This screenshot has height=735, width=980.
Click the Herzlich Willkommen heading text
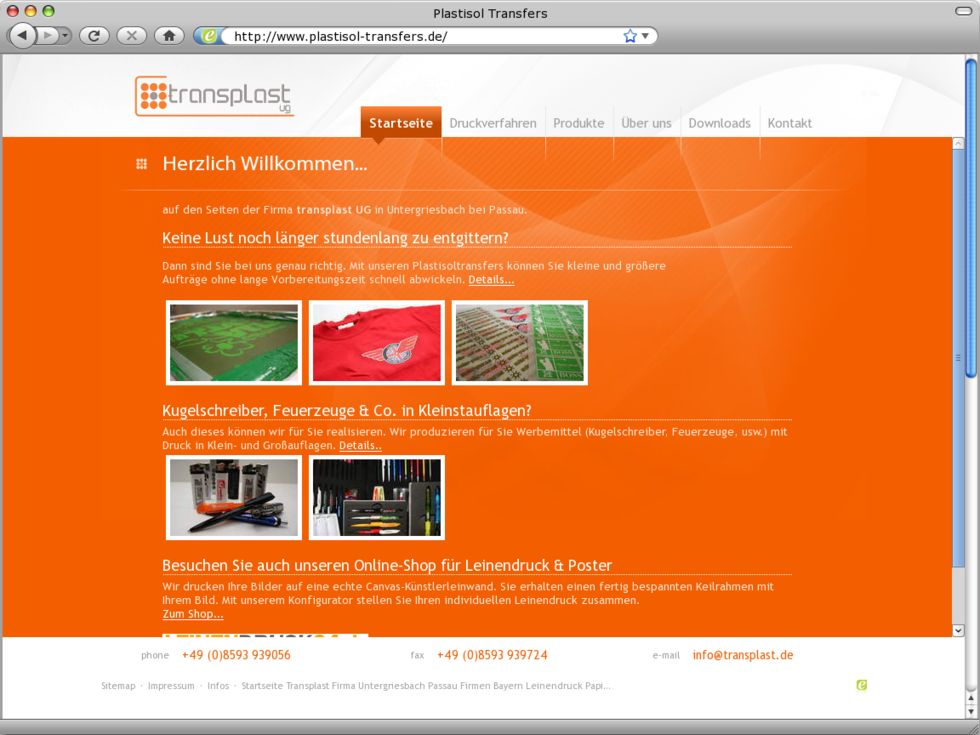pyautogui.click(x=264, y=164)
